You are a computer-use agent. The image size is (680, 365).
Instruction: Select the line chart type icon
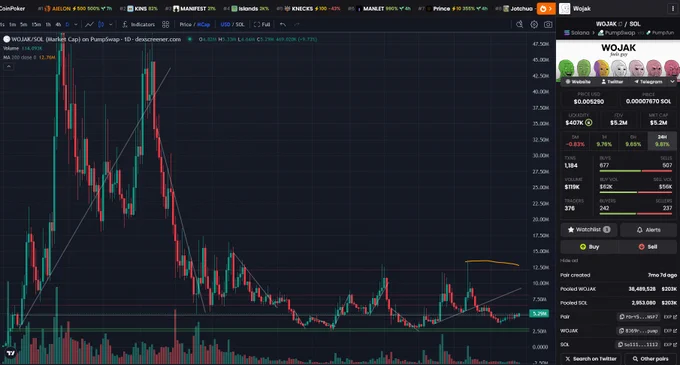pyautogui.click(x=89, y=24)
